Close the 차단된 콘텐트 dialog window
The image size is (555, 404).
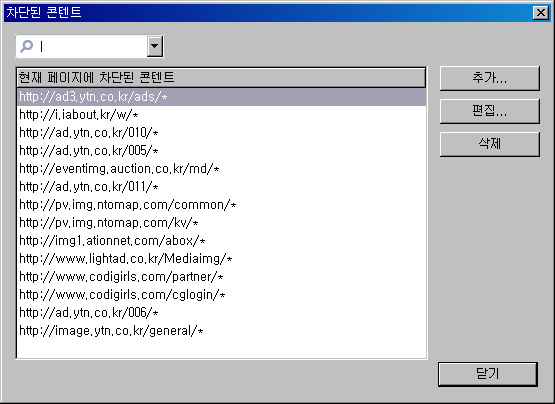click(x=541, y=13)
